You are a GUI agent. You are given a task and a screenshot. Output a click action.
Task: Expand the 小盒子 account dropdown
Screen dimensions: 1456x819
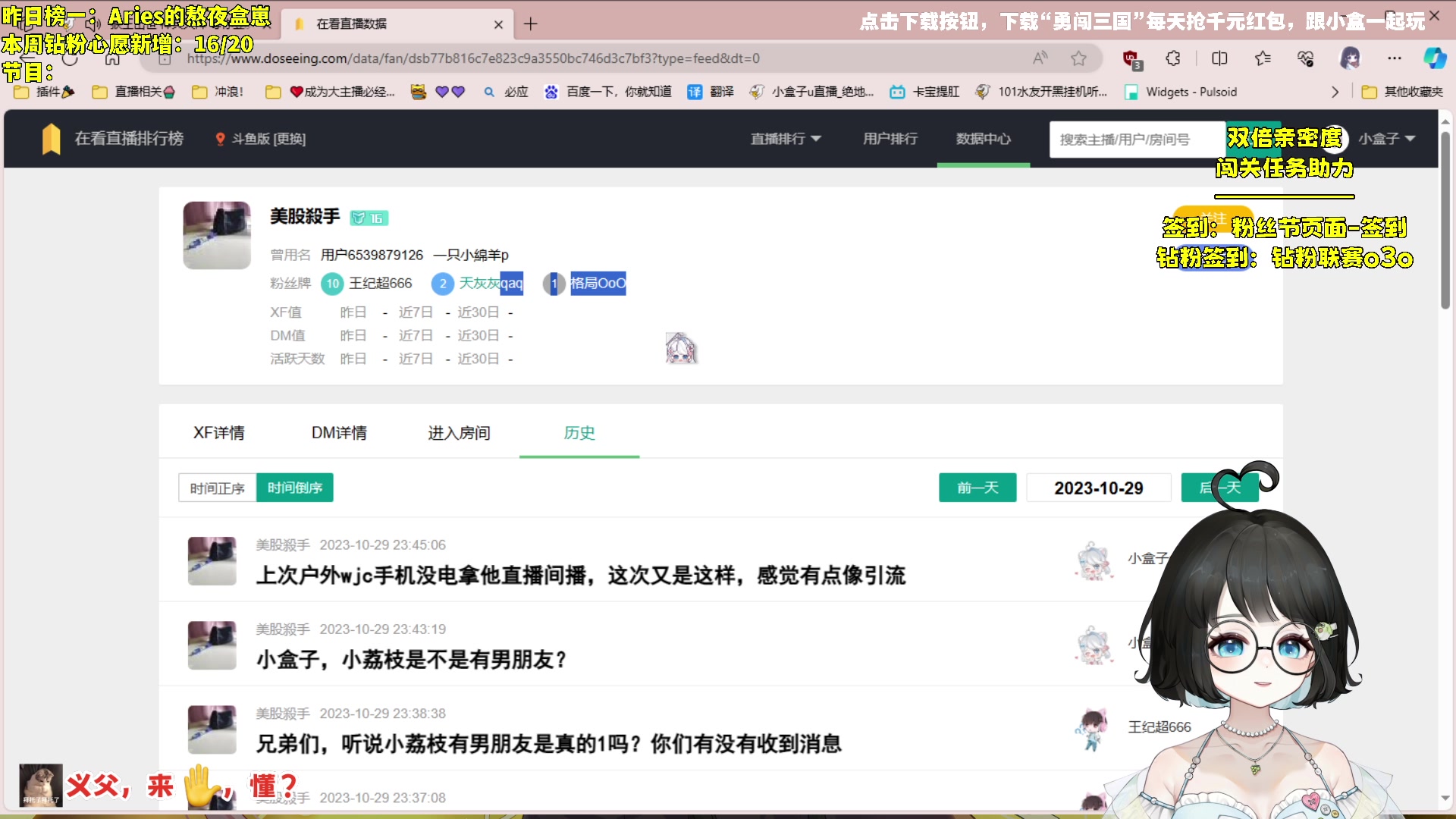(x=1387, y=139)
